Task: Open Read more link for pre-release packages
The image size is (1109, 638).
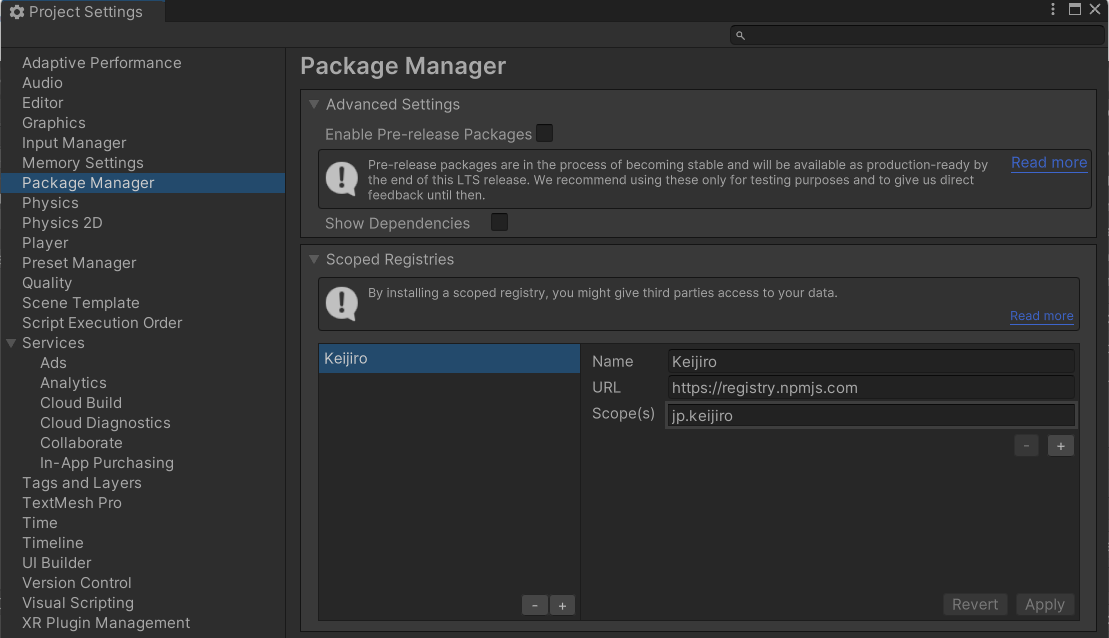Action: click(x=1048, y=163)
